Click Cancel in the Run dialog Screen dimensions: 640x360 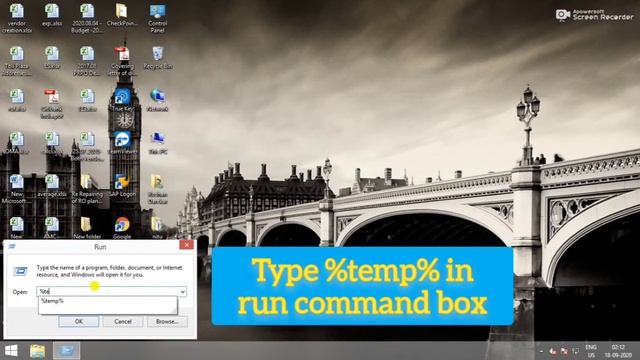coord(123,322)
